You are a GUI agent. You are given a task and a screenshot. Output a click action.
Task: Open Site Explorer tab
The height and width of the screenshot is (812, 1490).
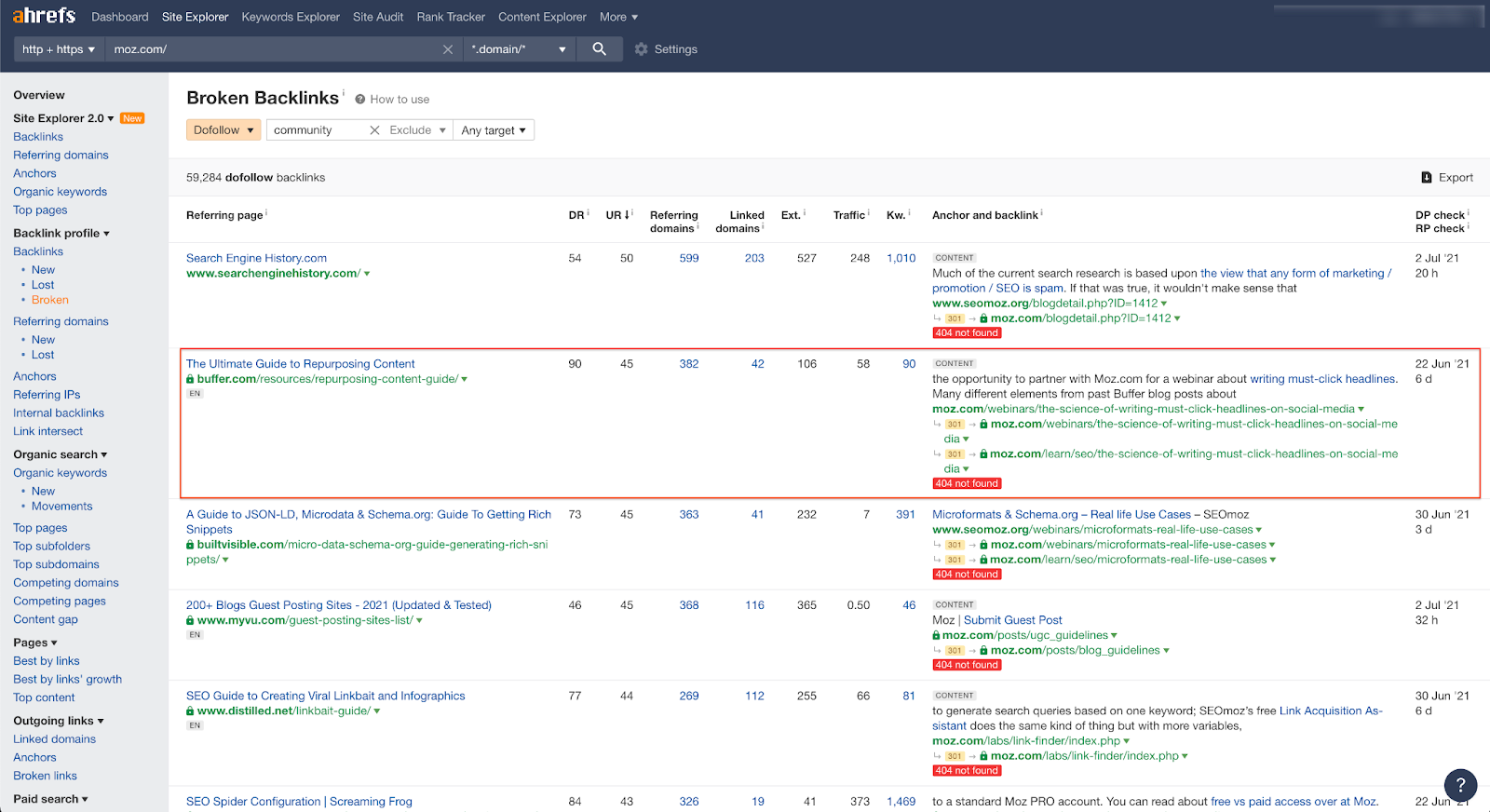pos(195,17)
